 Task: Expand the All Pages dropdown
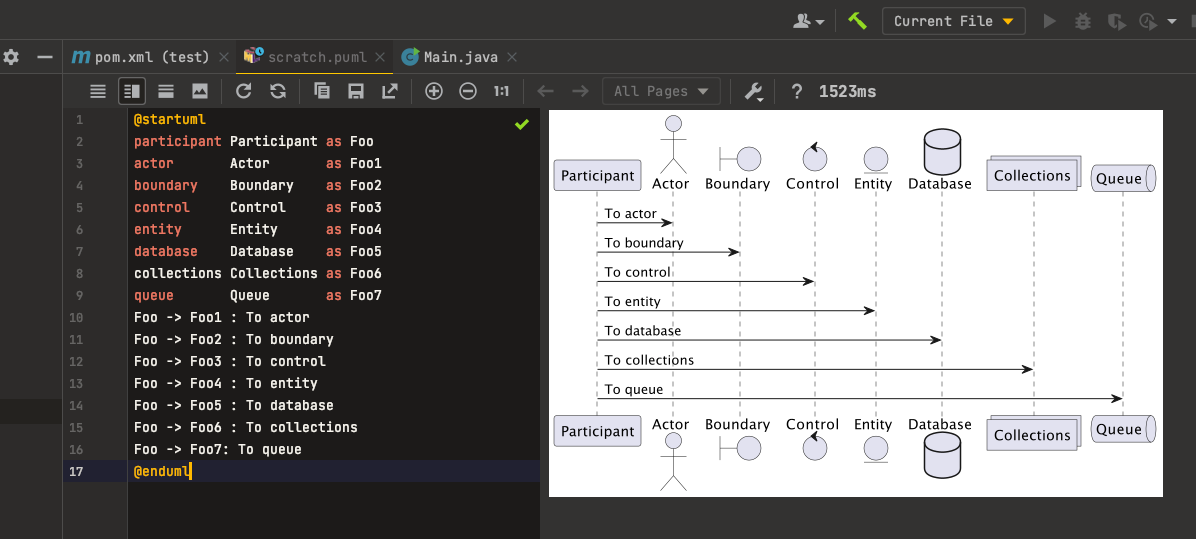click(661, 91)
